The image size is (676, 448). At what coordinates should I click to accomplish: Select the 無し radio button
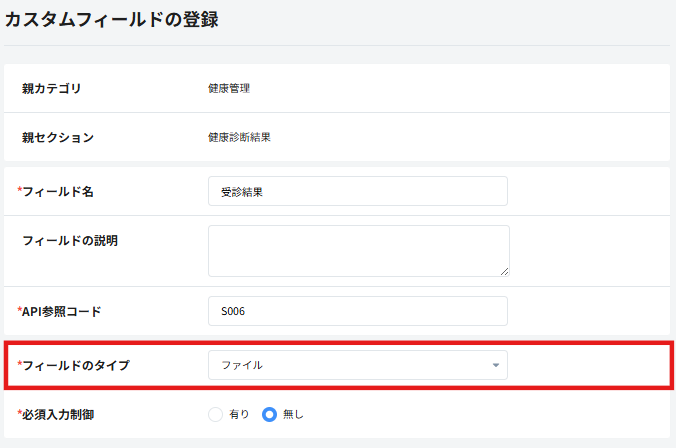pos(269,414)
